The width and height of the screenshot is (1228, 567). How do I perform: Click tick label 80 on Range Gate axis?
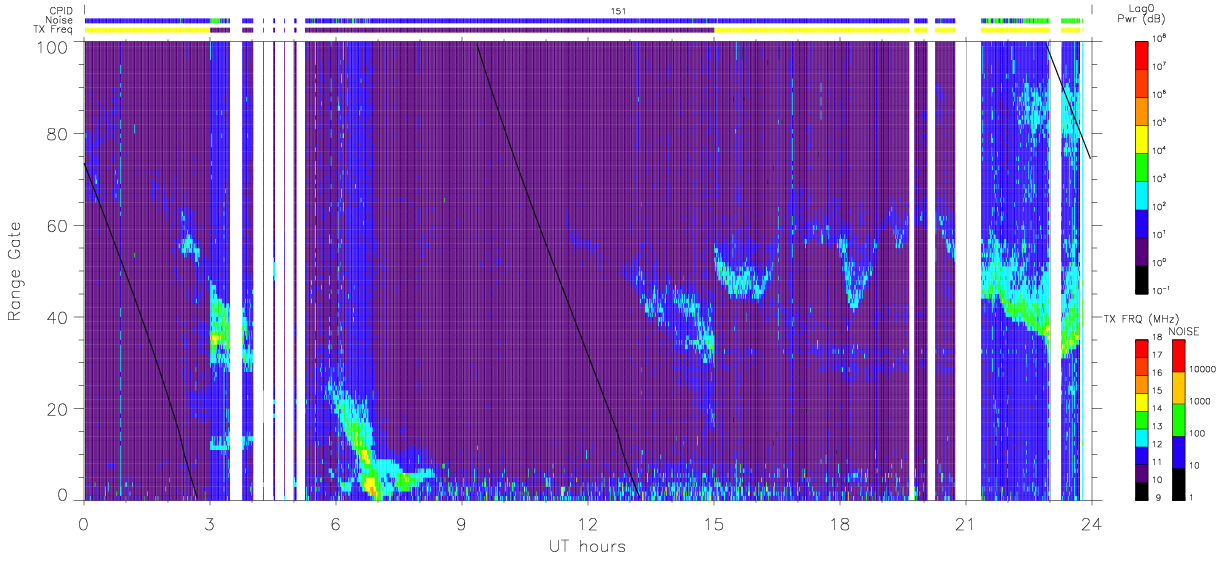tap(59, 134)
